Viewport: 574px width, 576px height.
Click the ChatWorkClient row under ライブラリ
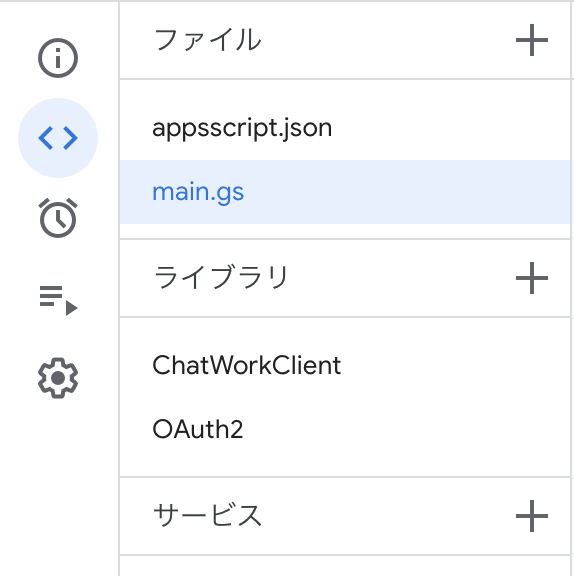[345, 366]
